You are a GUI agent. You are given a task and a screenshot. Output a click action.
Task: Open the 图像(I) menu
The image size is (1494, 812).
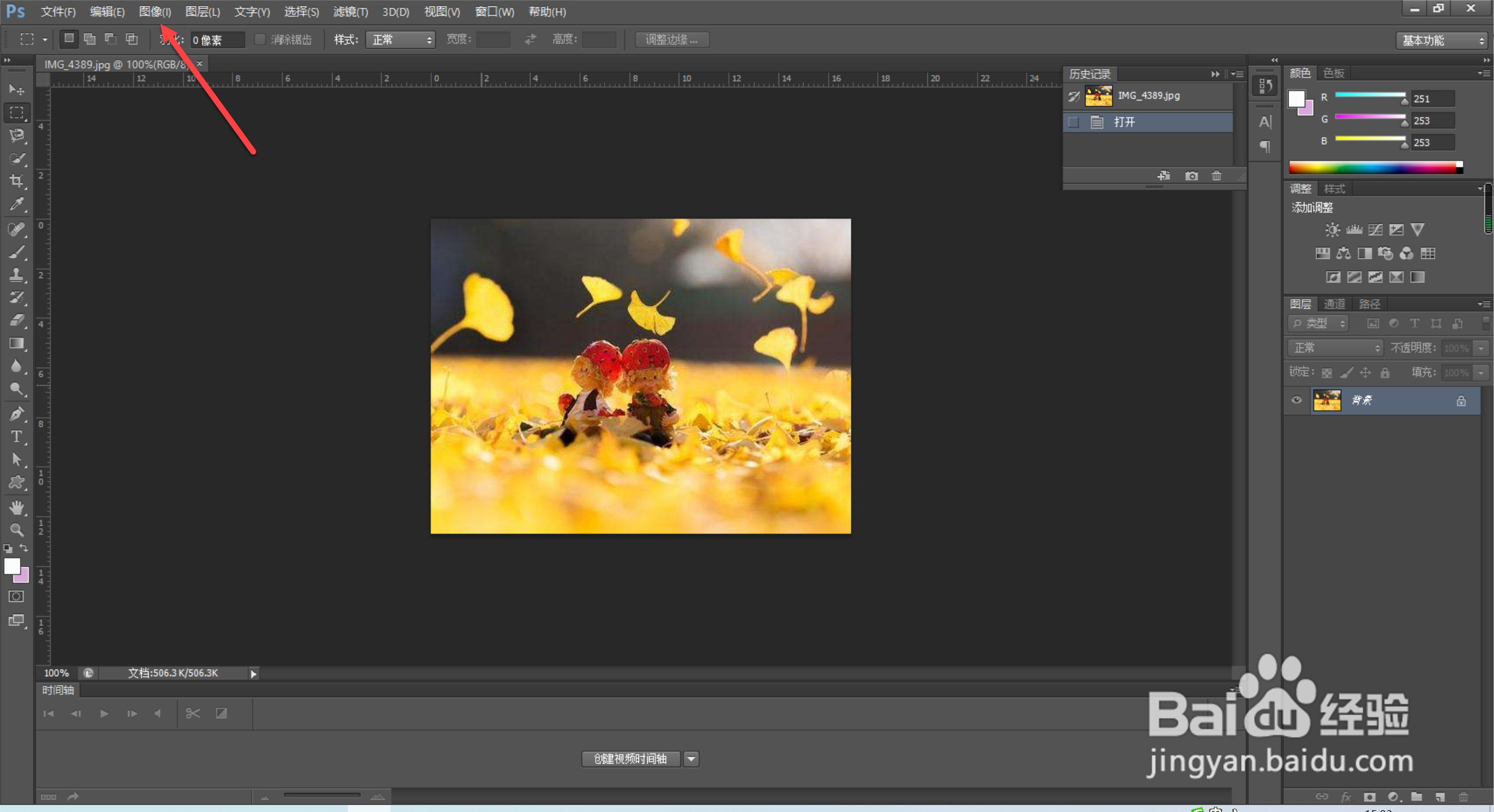[155, 12]
